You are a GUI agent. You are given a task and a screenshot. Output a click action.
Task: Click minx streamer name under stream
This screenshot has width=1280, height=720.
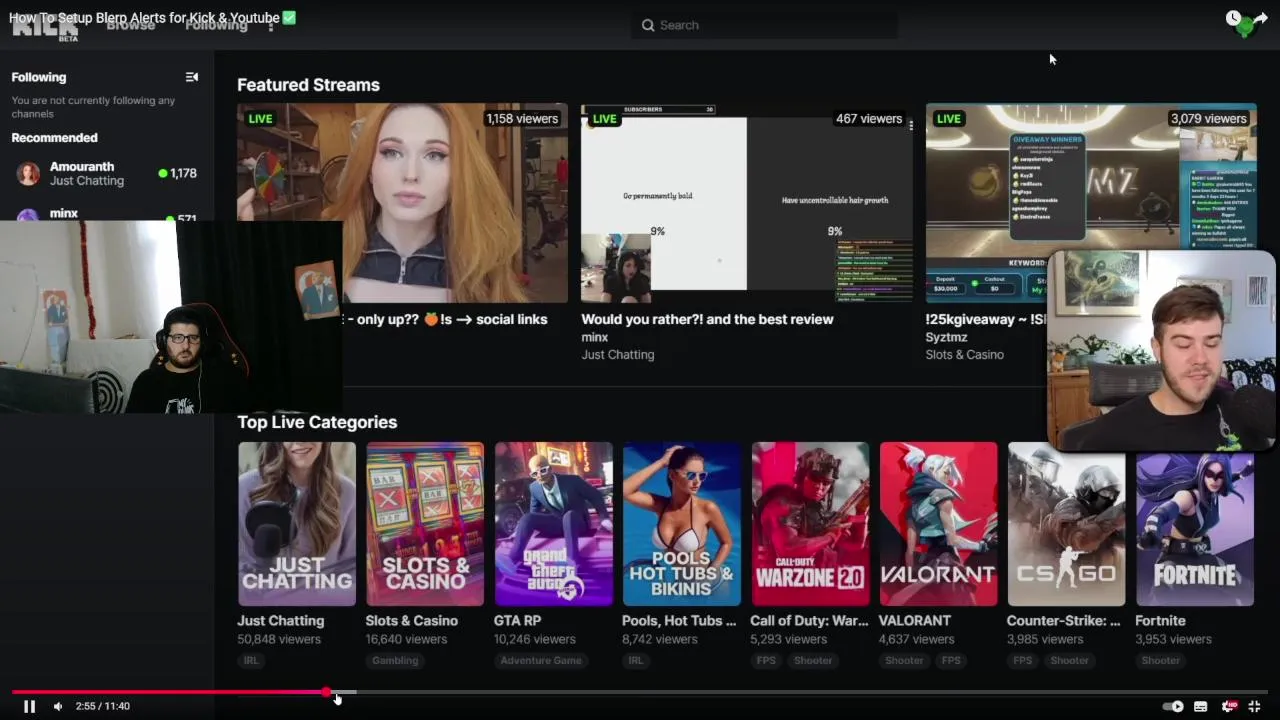(595, 338)
